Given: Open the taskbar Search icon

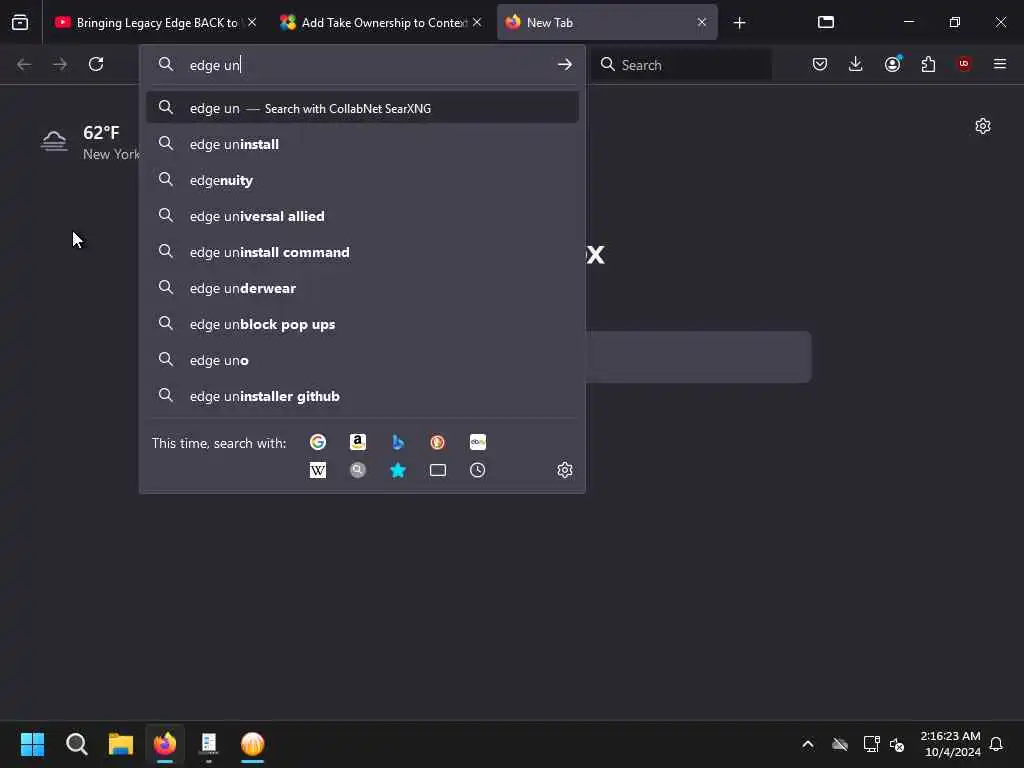Looking at the screenshot, I should click(76, 744).
